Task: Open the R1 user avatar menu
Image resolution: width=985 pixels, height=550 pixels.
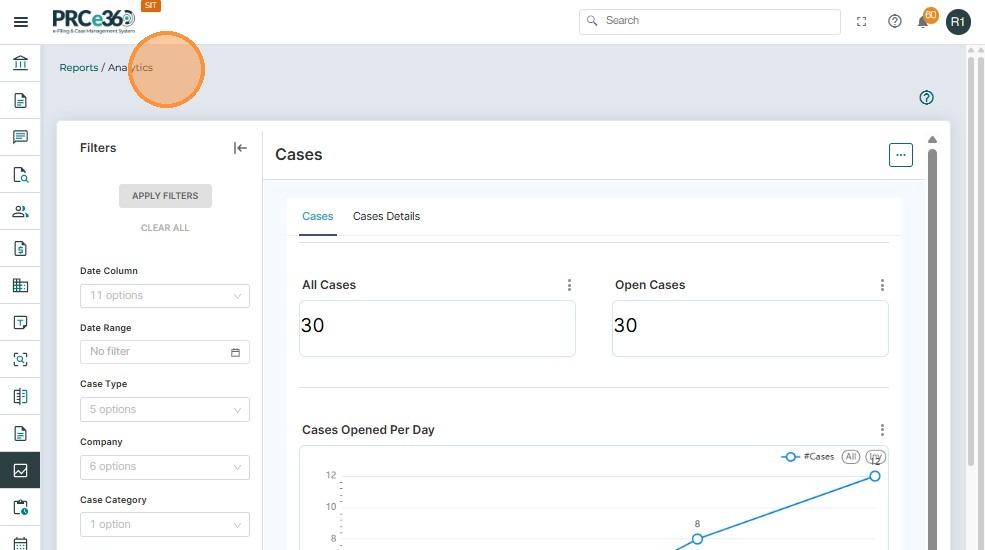Action: pyautogui.click(x=958, y=22)
